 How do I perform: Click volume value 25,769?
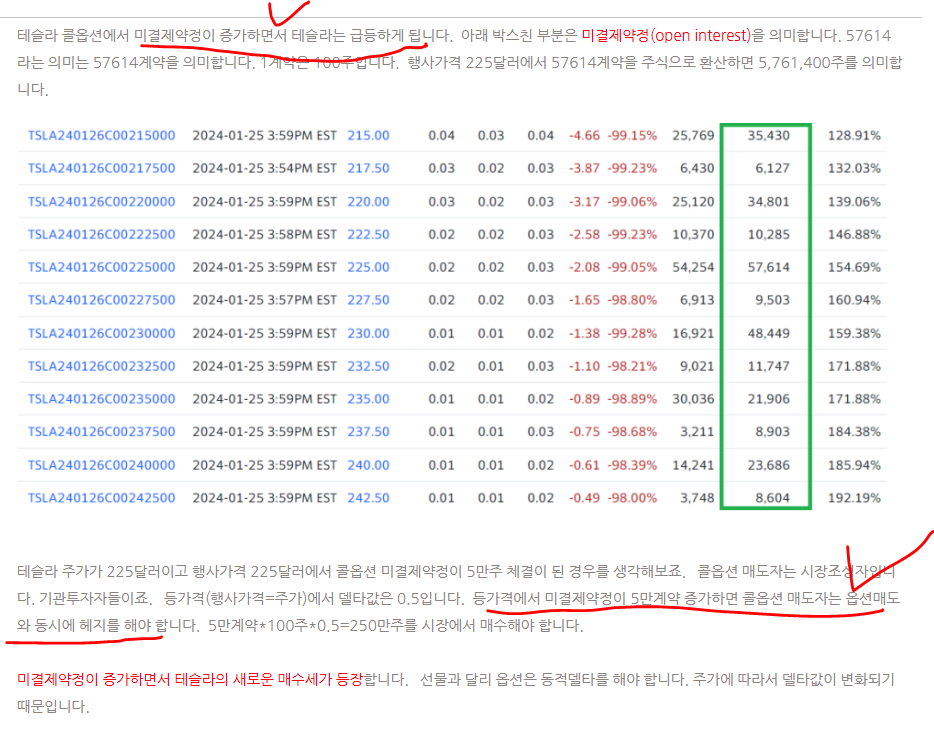click(x=693, y=136)
